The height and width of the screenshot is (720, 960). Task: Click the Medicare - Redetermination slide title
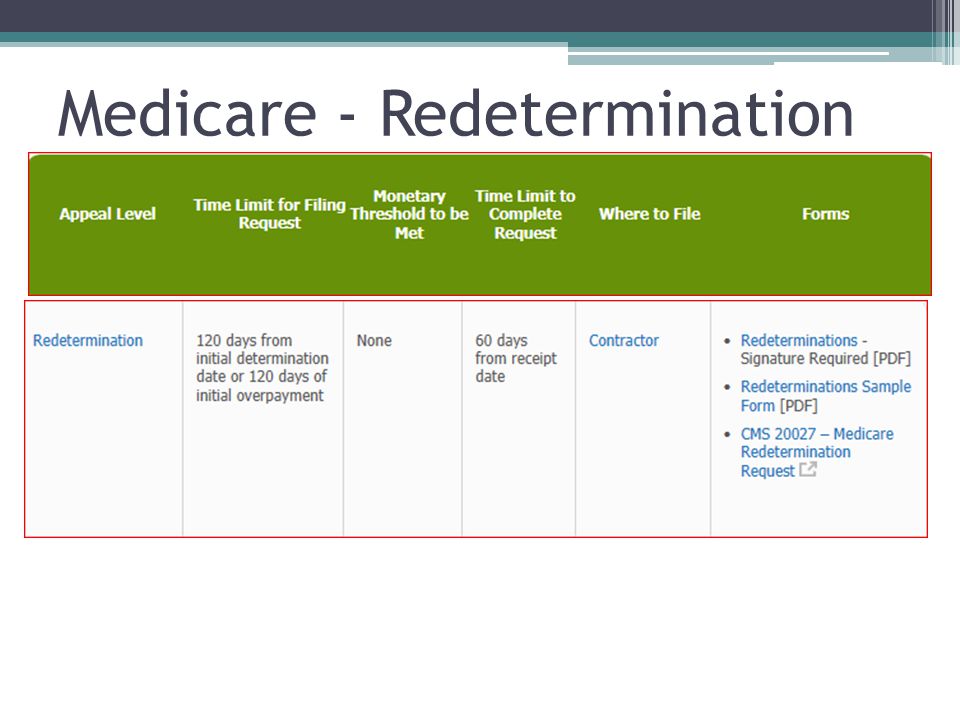pos(456,113)
